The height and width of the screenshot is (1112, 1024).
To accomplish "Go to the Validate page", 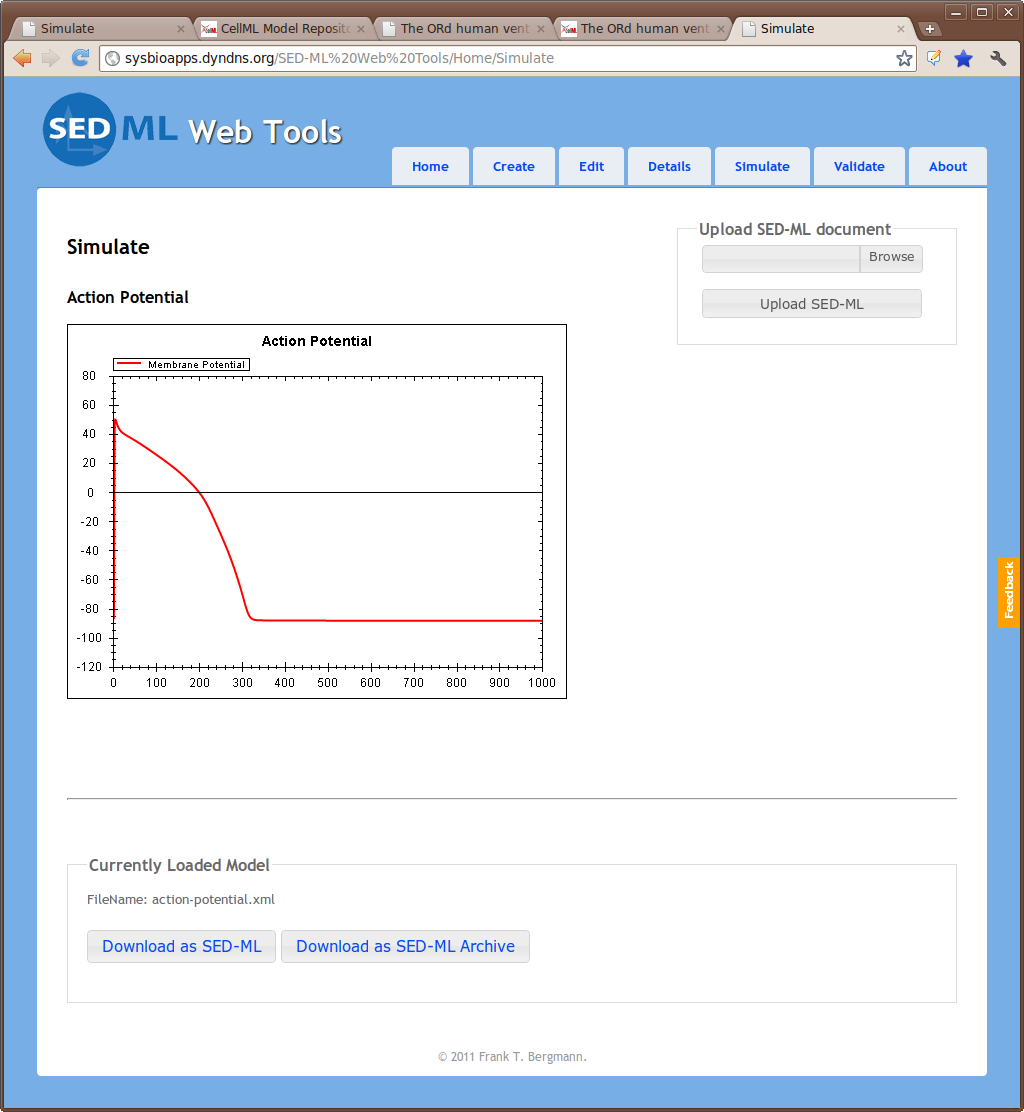I will [859, 167].
